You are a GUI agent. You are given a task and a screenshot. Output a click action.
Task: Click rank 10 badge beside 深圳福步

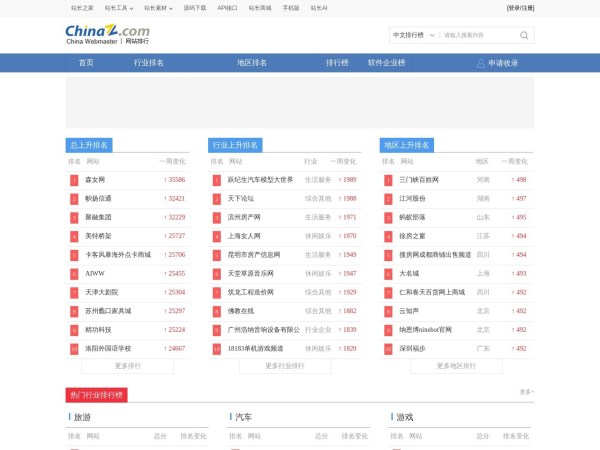pos(388,349)
